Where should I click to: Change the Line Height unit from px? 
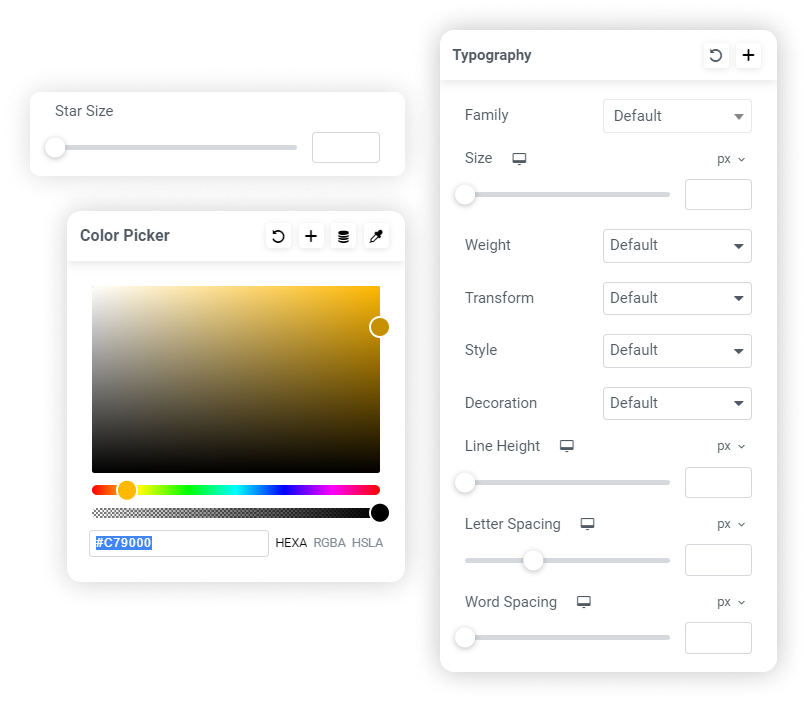[731, 446]
